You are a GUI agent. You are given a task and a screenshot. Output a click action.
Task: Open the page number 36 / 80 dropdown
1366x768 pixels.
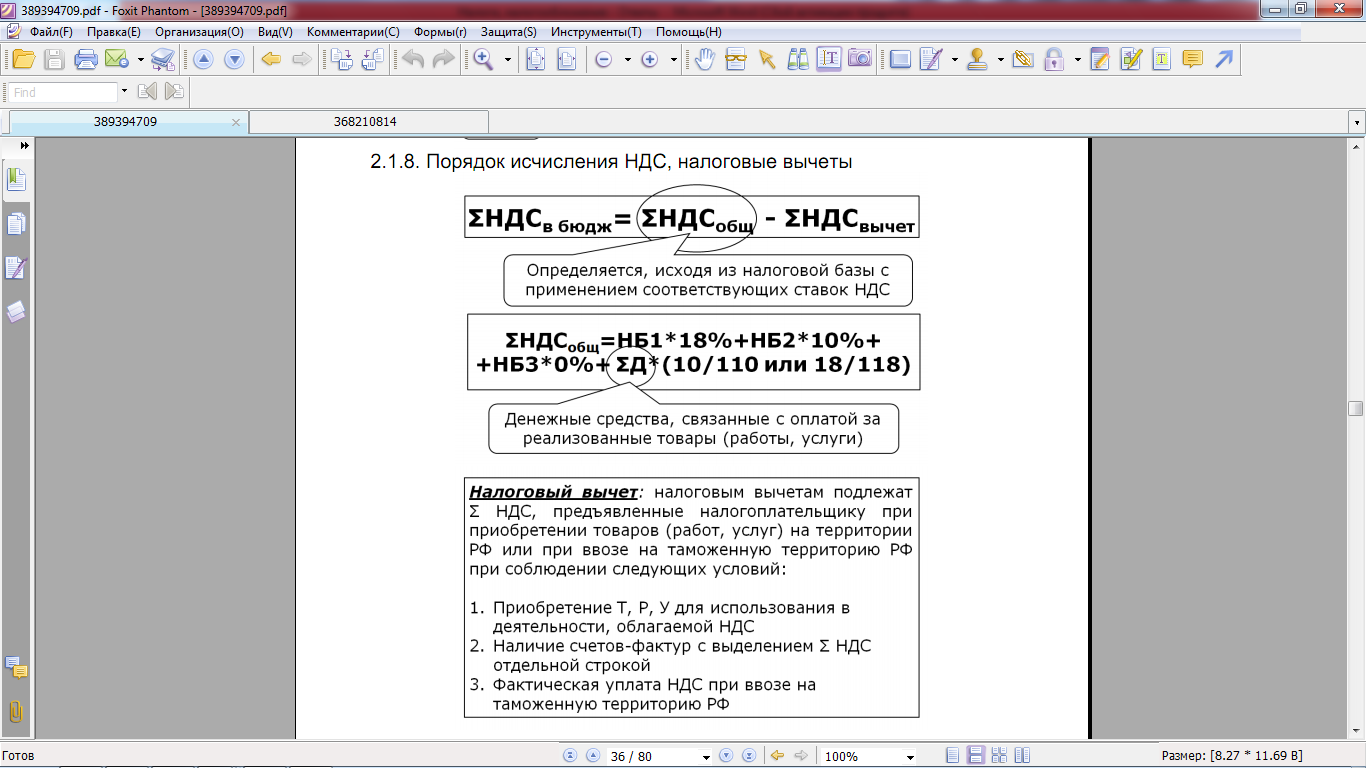pyautogui.click(x=706, y=756)
